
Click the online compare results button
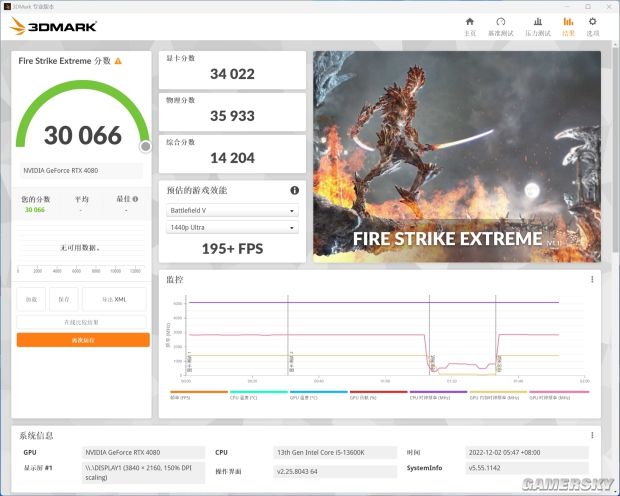click(x=81, y=322)
